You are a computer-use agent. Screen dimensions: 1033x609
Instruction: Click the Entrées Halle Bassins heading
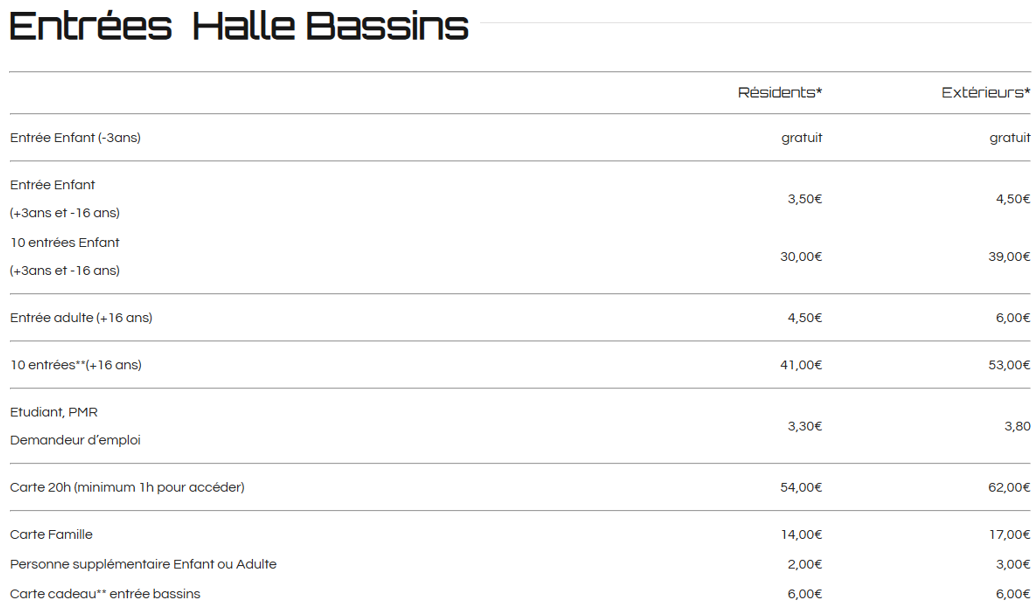[238, 26]
